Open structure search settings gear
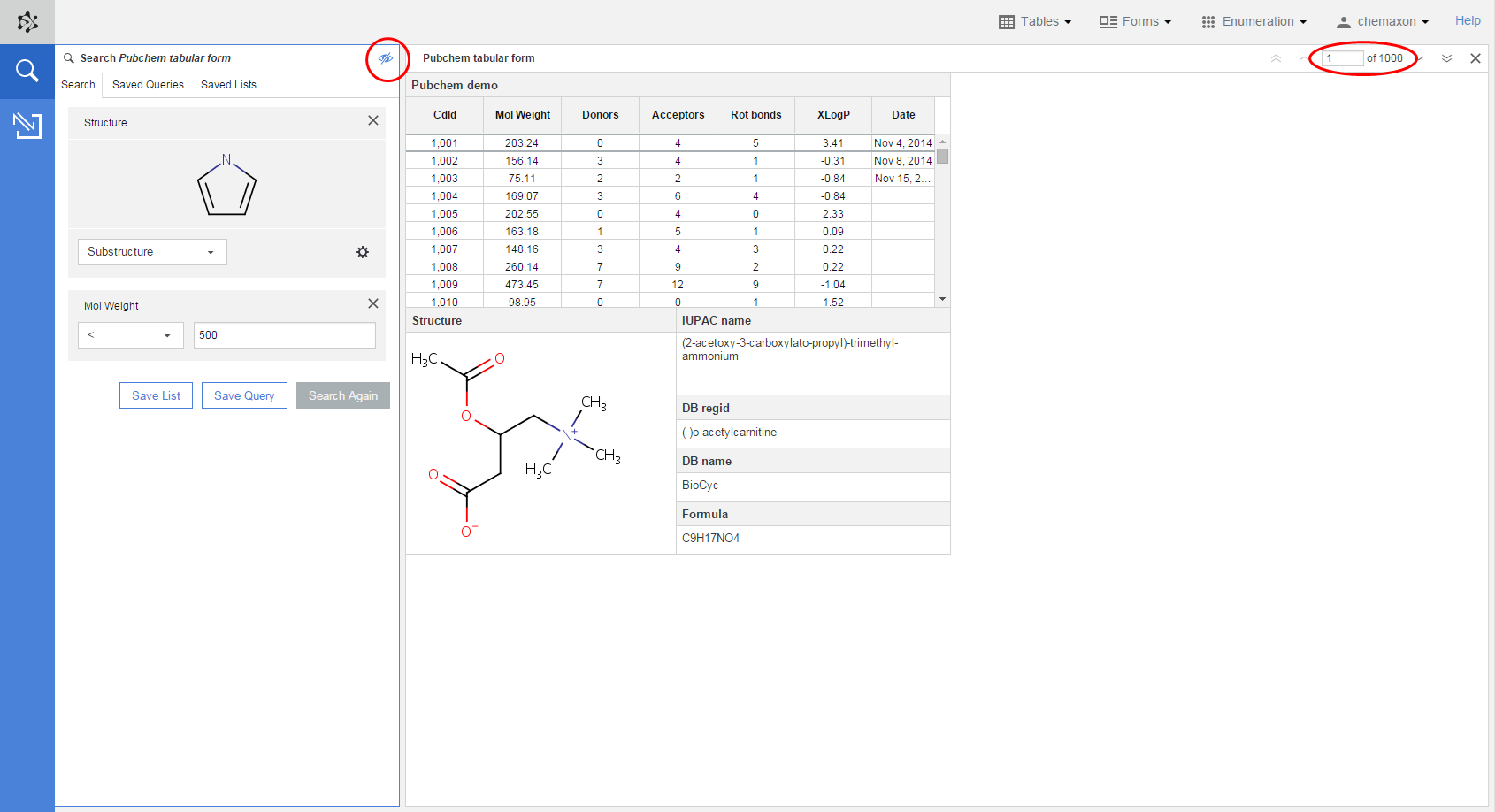The height and width of the screenshot is (812, 1495). (x=363, y=252)
